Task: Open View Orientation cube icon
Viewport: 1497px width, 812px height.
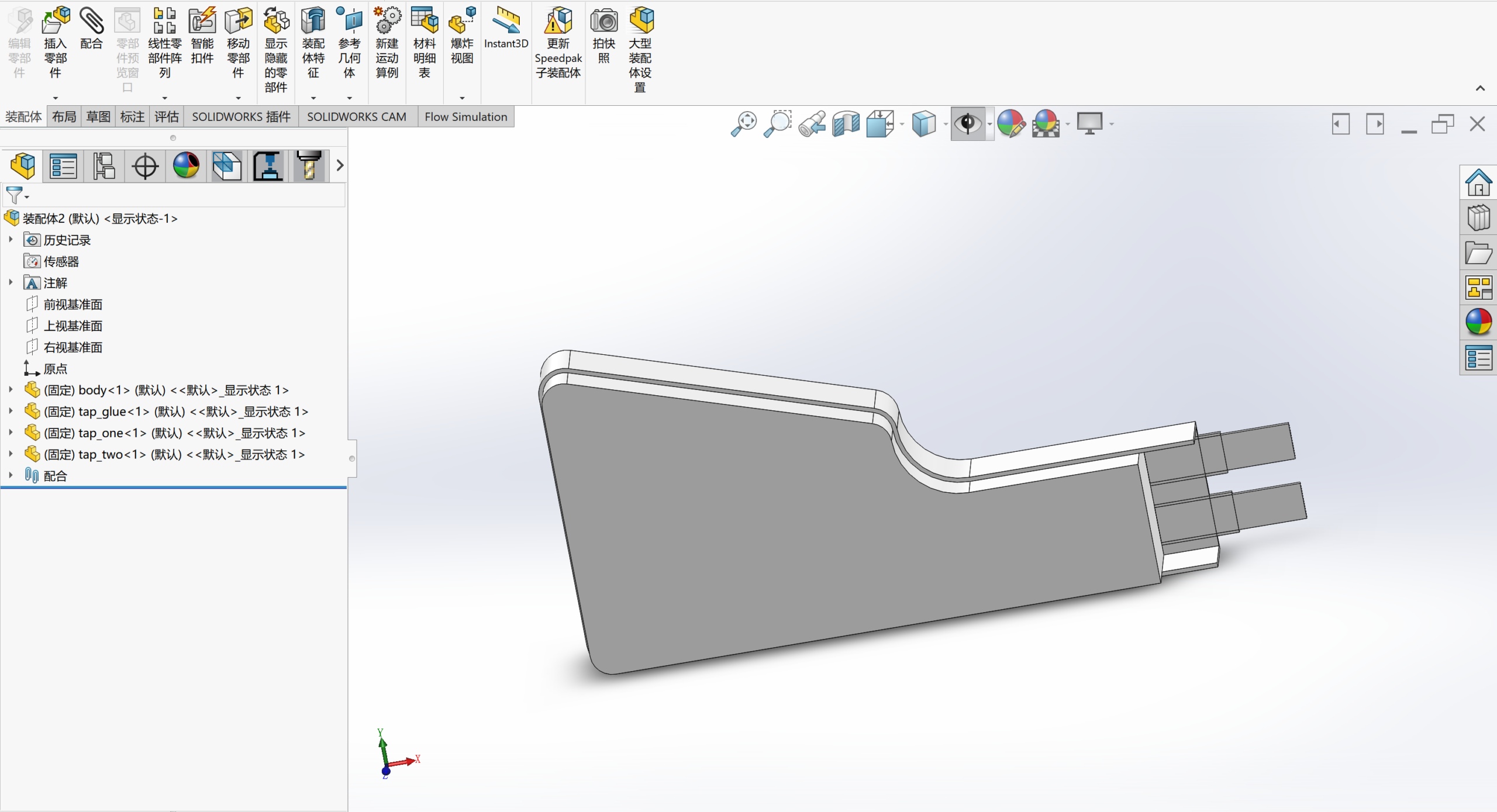Action: coord(880,124)
